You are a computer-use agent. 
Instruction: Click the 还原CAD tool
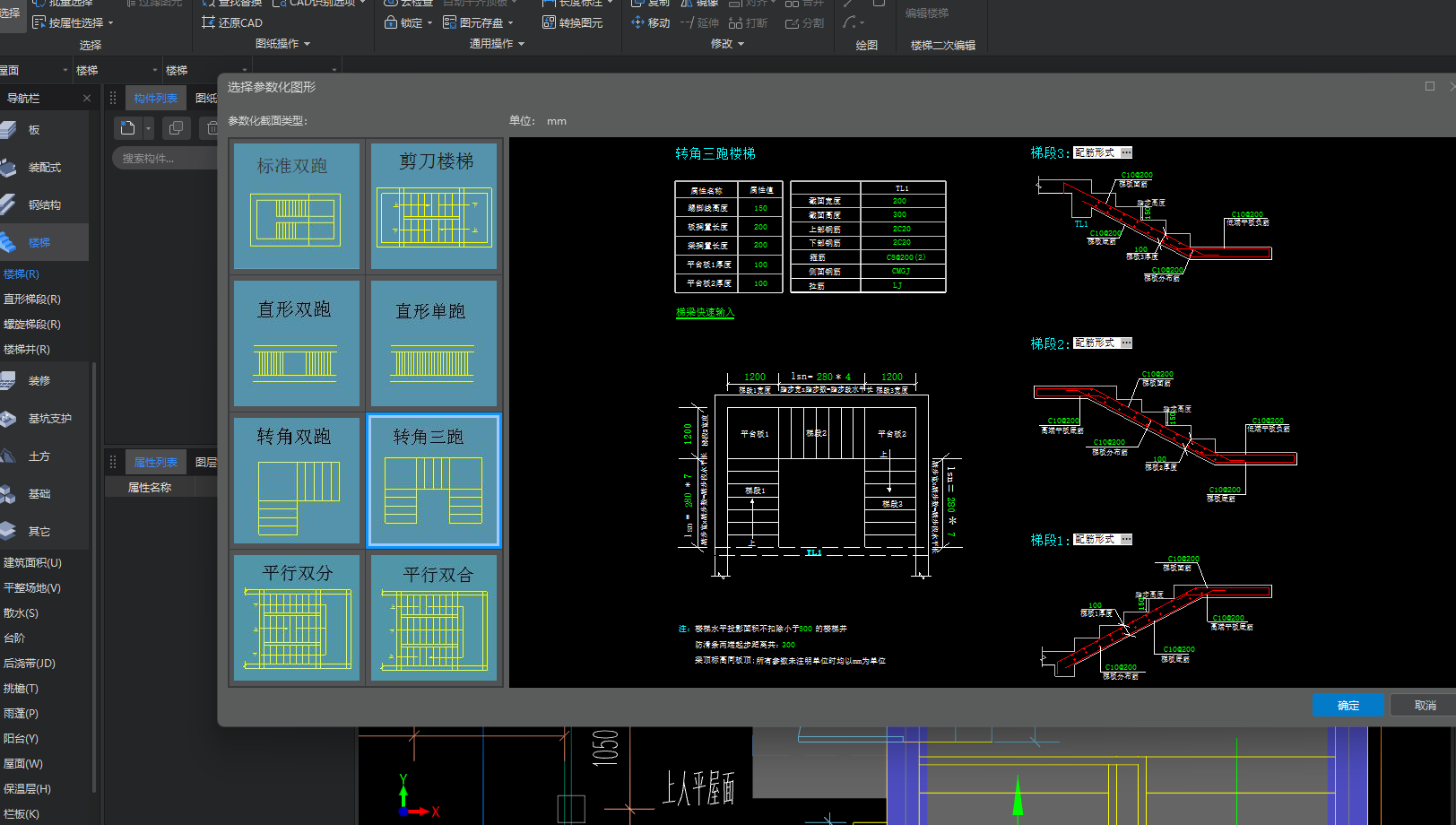coord(232,22)
